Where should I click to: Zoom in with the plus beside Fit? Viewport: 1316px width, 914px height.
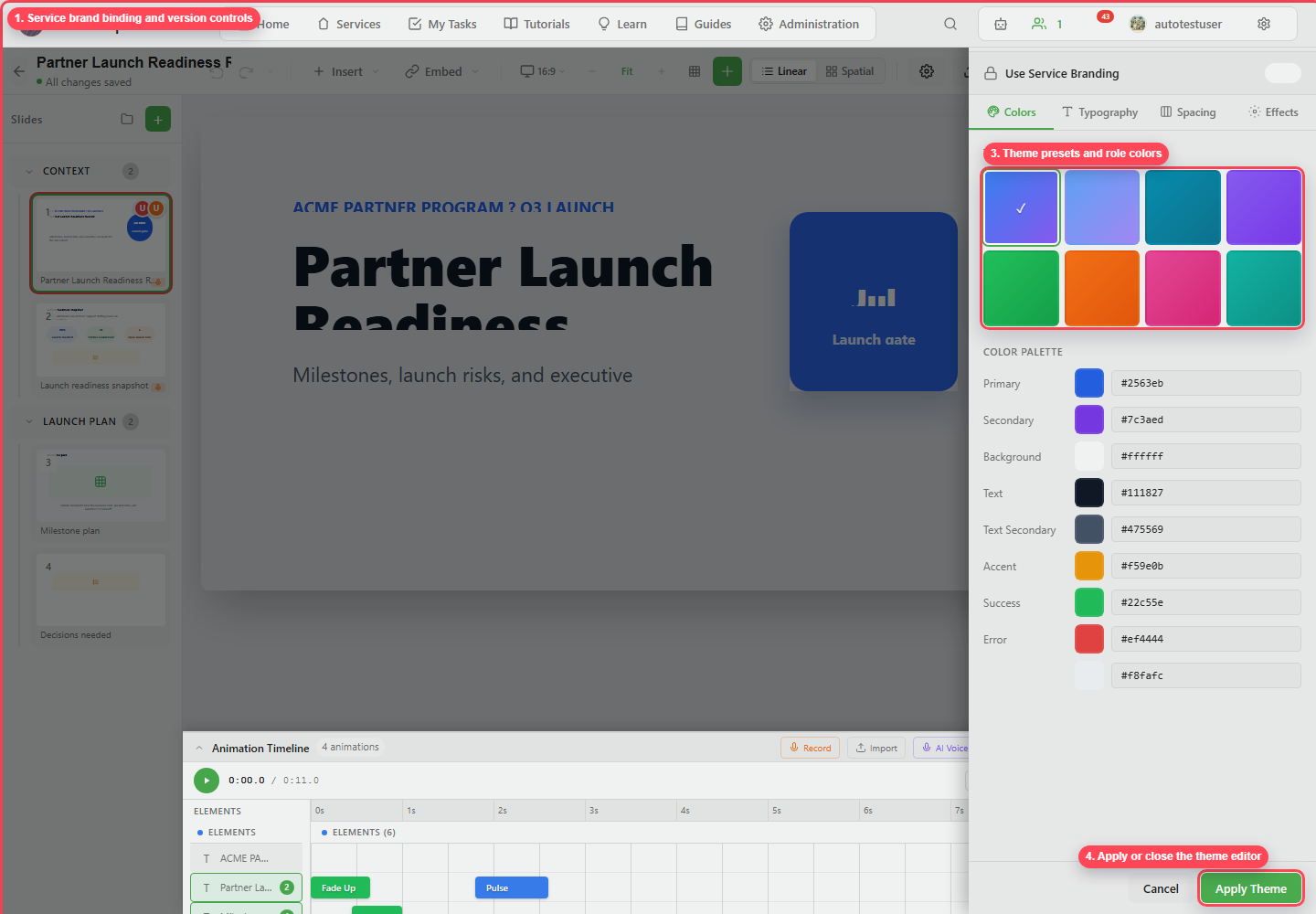coord(662,71)
